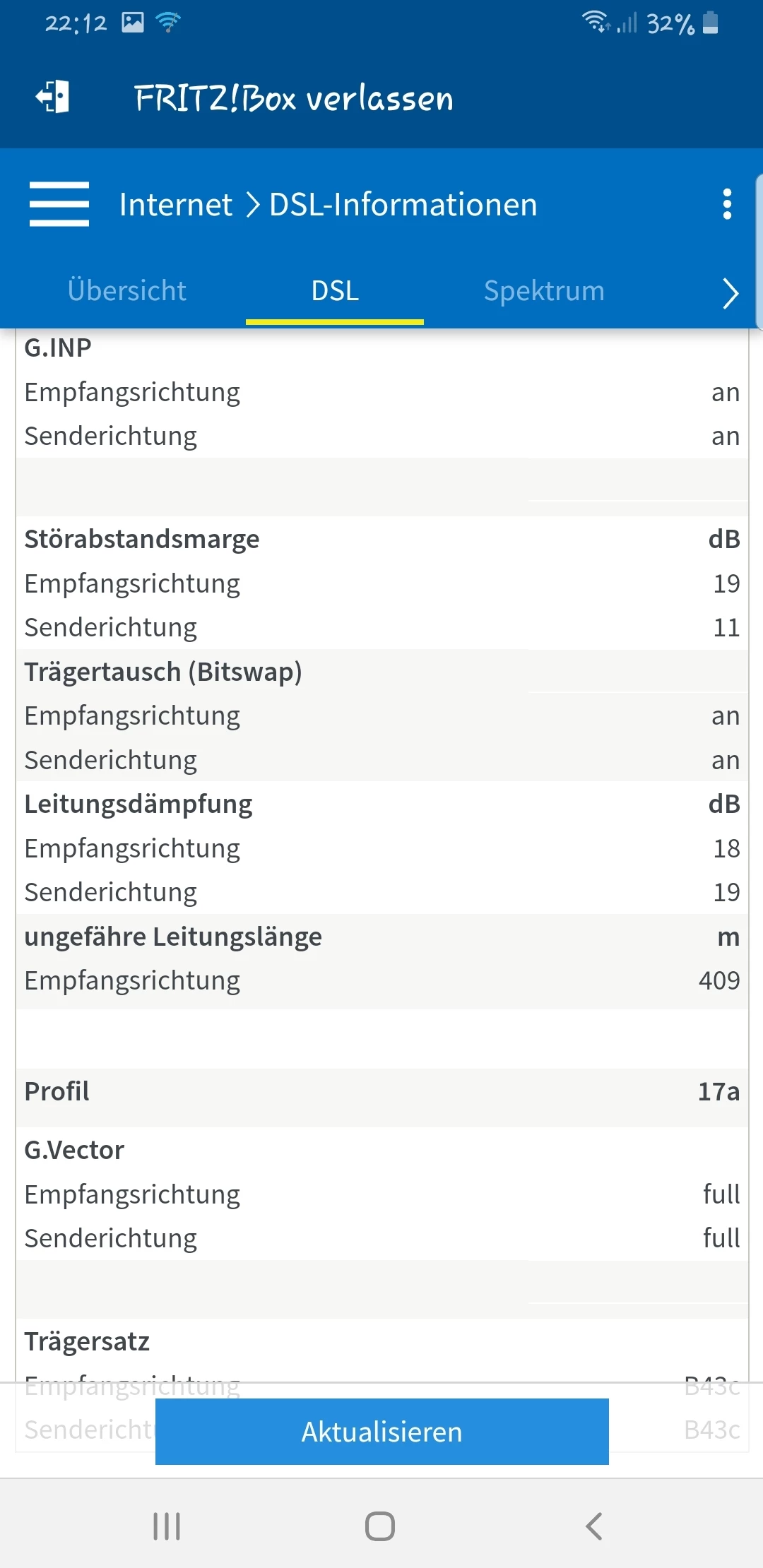Tap the Wi-Fi icon next to the clock

point(168,23)
